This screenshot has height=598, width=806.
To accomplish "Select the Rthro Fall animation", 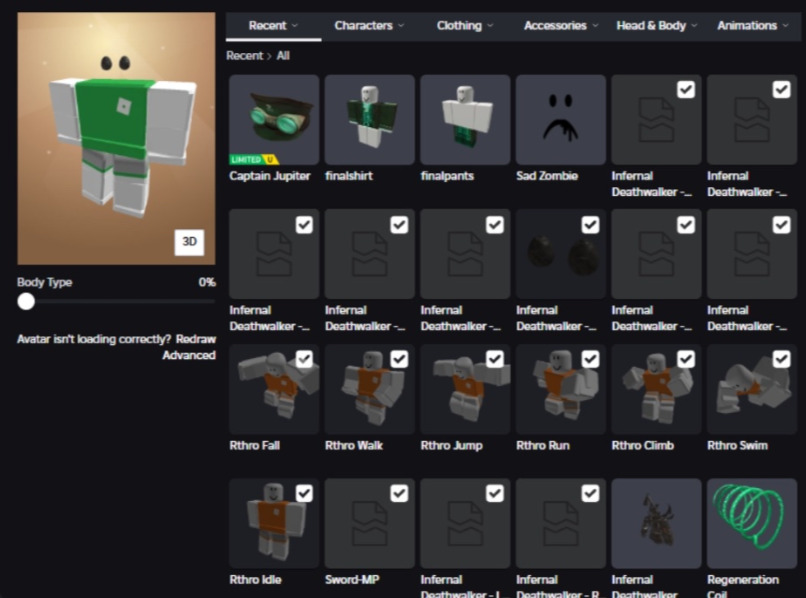I will (273, 388).
